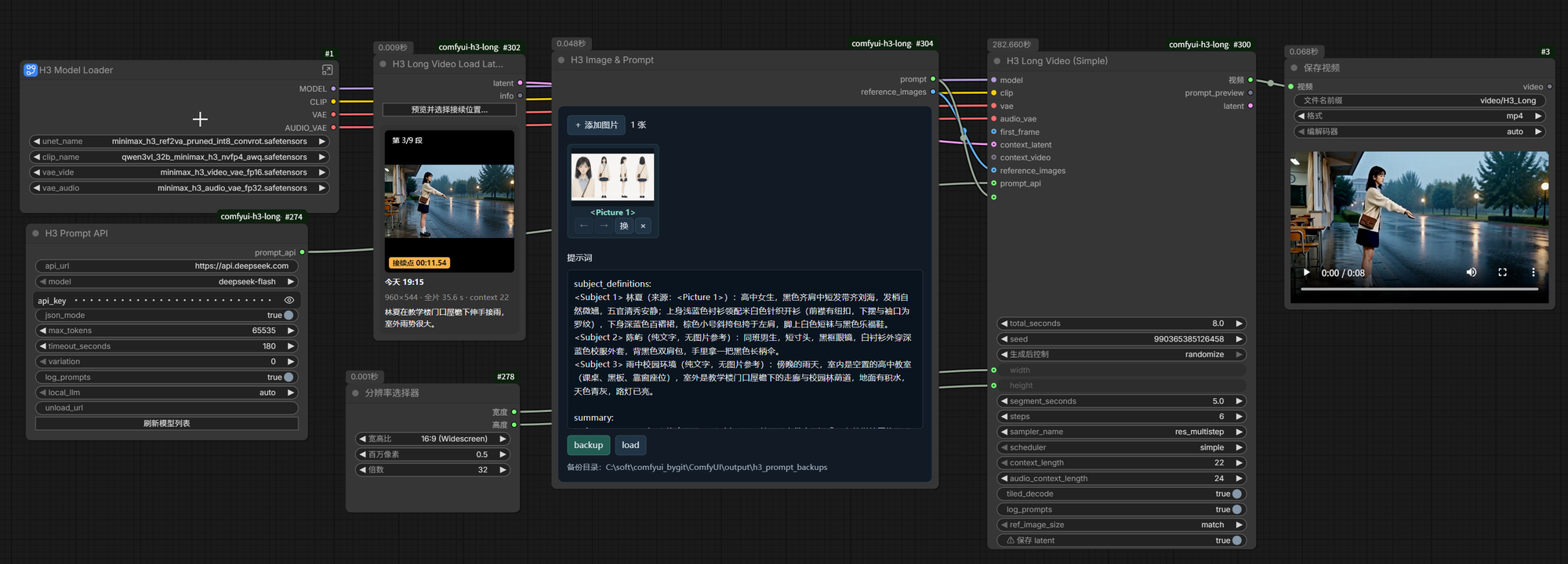
Task: Open the 格式 mp4 dropdown
Action: click(1419, 116)
